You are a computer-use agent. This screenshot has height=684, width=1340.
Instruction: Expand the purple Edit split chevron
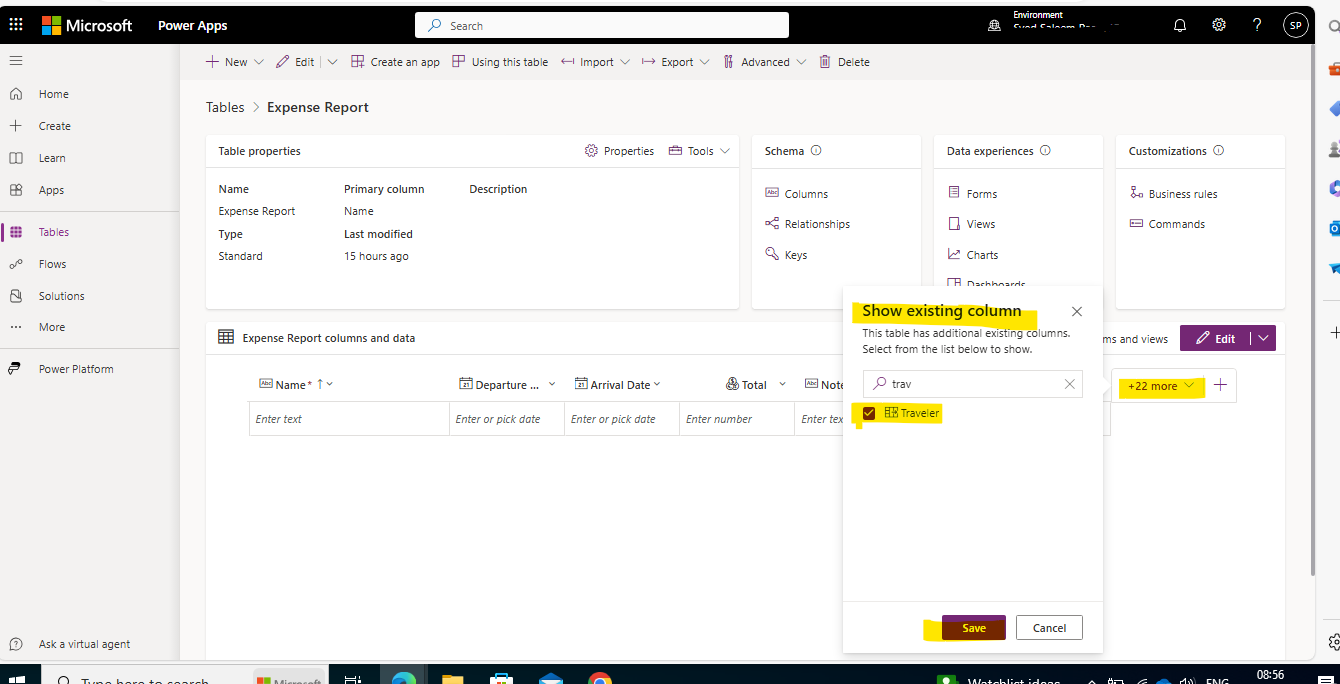pyautogui.click(x=1264, y=338)
